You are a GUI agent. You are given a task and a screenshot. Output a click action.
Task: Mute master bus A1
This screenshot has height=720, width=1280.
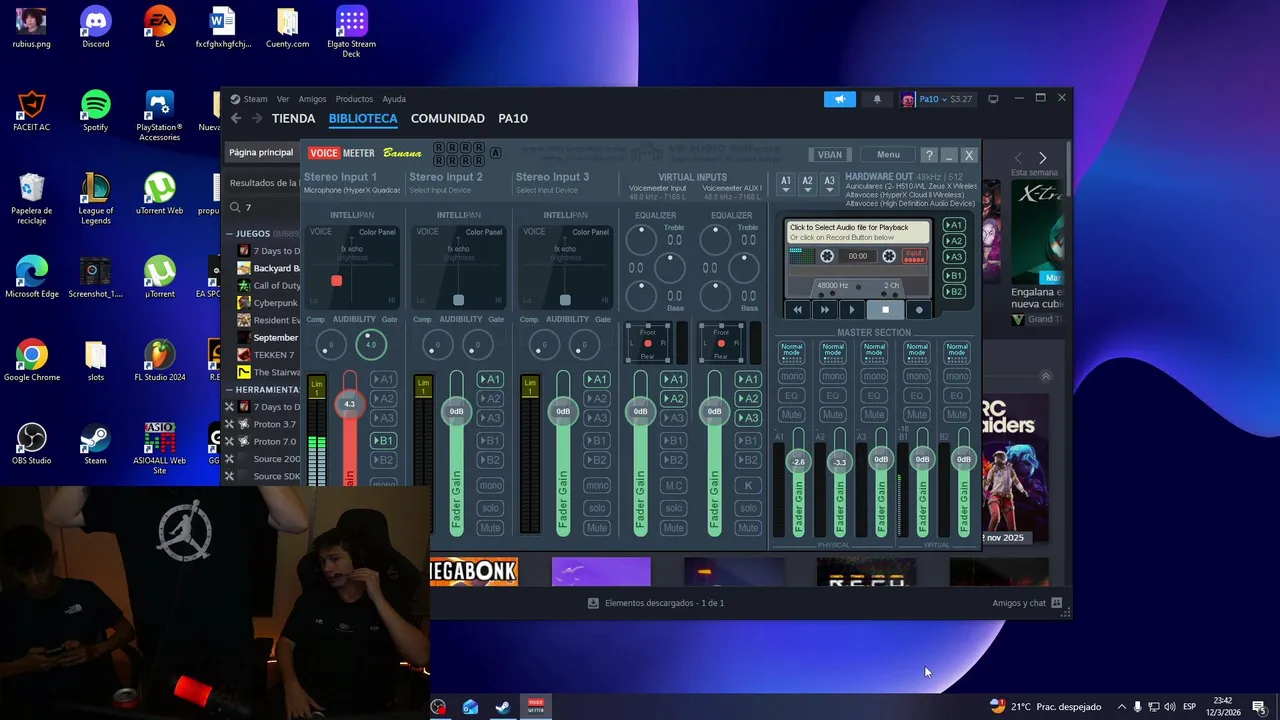coord(791,414)
